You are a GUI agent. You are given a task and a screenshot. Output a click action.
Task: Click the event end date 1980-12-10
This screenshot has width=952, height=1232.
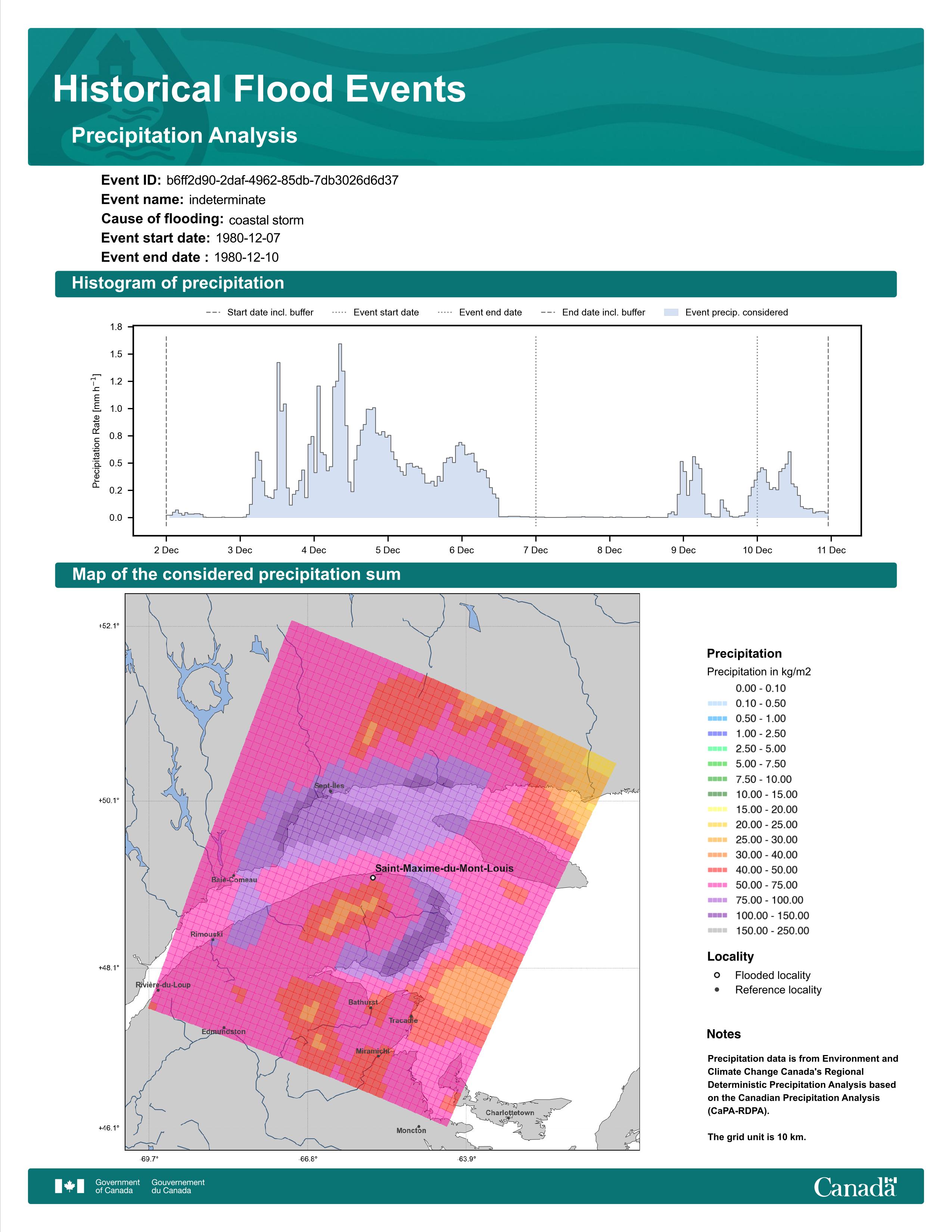(246, 257)
